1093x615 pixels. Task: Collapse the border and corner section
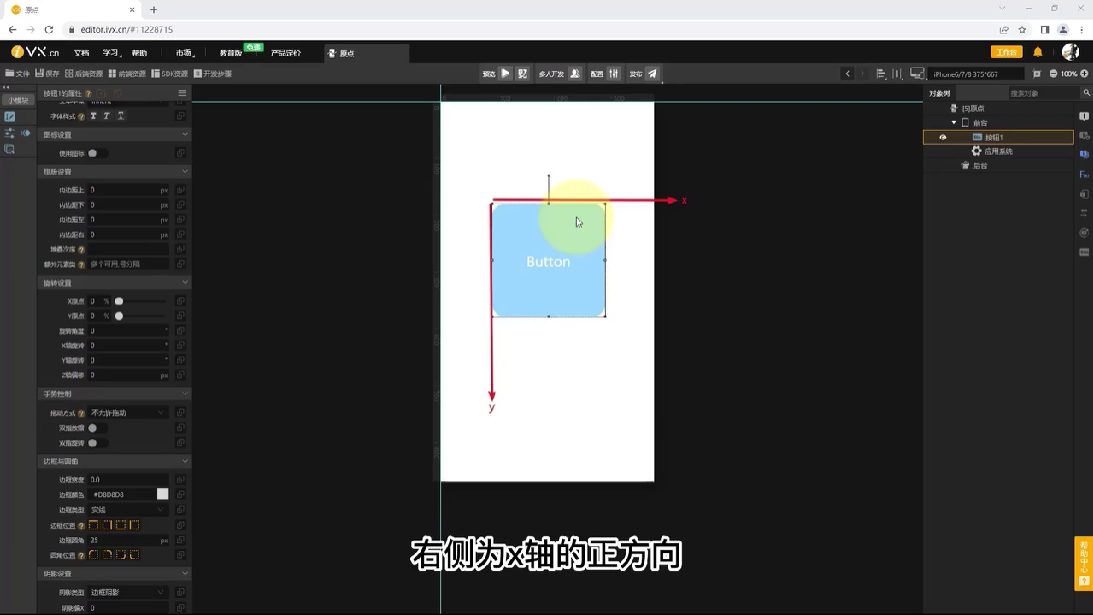pyautogui.click(x=184, y=462)
